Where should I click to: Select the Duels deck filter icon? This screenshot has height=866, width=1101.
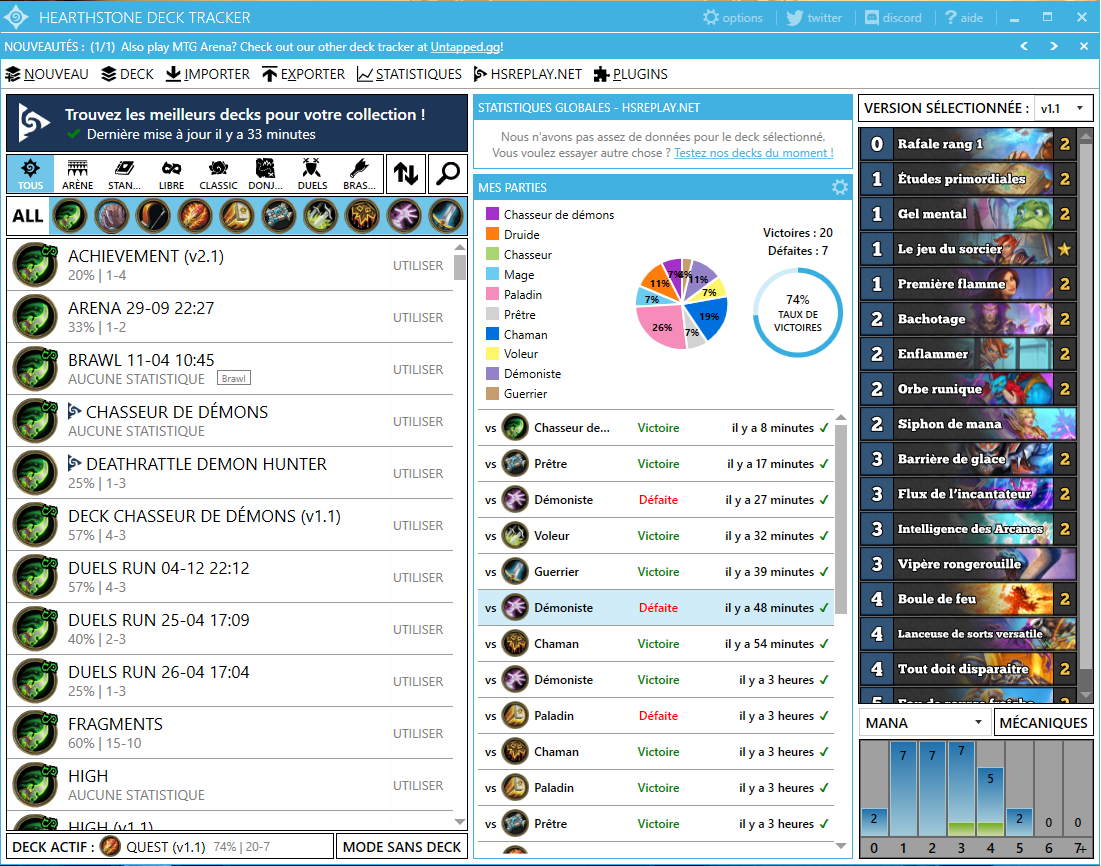(312, 173)
